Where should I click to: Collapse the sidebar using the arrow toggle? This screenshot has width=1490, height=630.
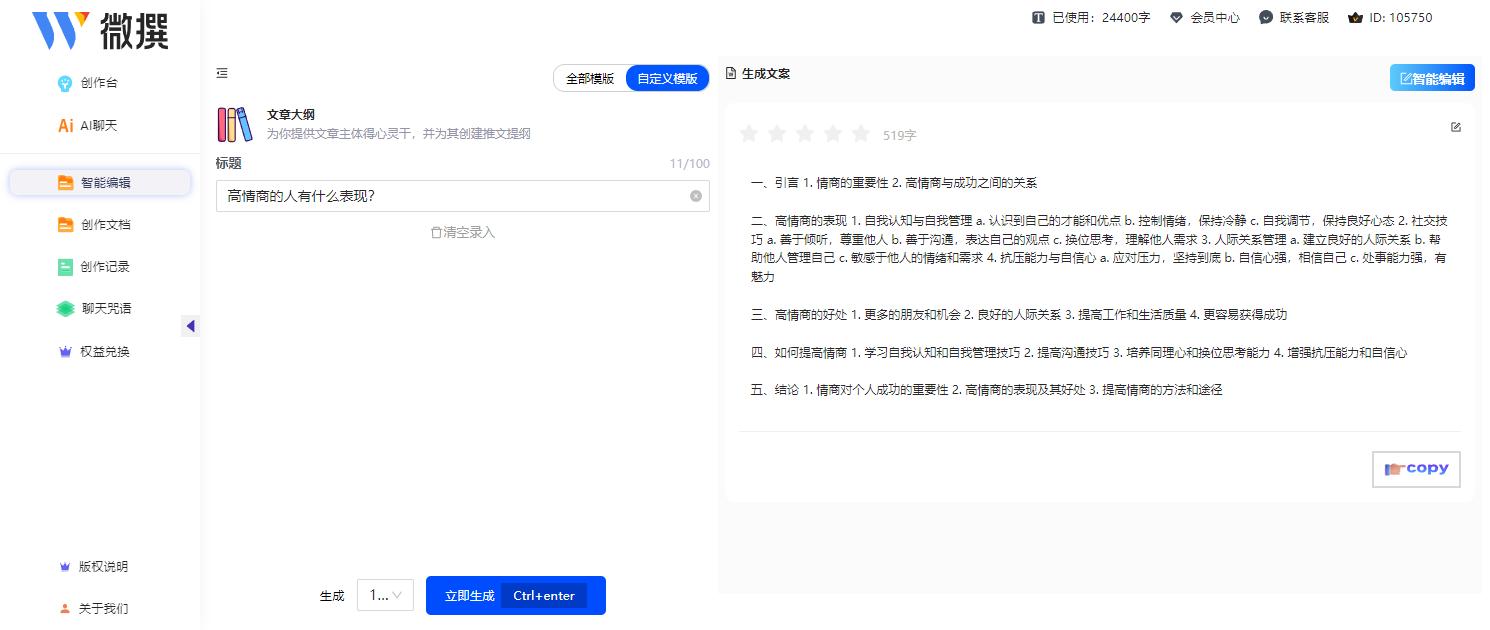(190, 326)
